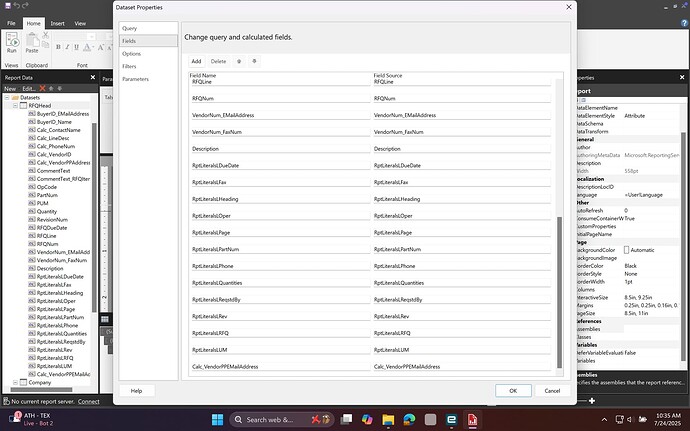
Task: Click the BackgroundColor Automatic swatch
Action: [x=626, y=250]
